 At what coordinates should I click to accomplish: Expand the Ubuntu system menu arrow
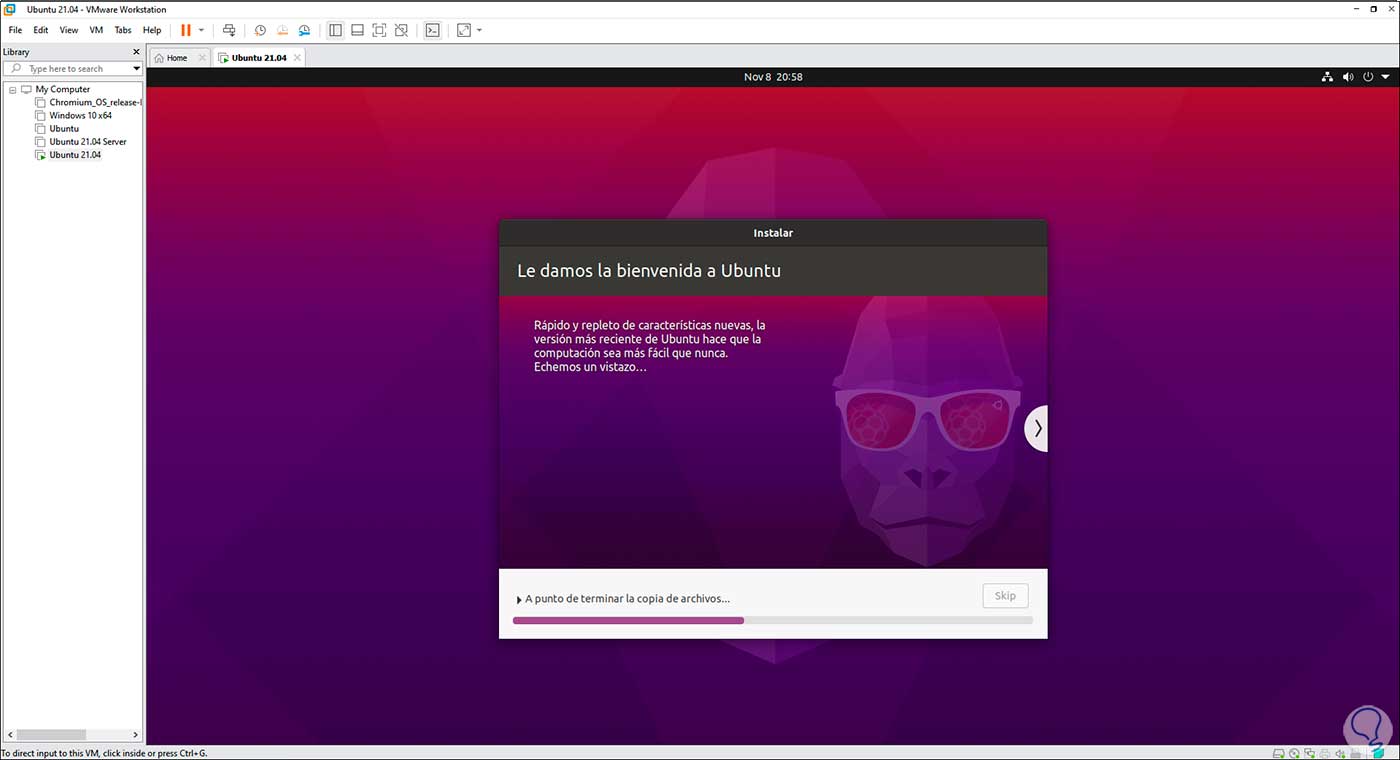[x=1385, y=77]
